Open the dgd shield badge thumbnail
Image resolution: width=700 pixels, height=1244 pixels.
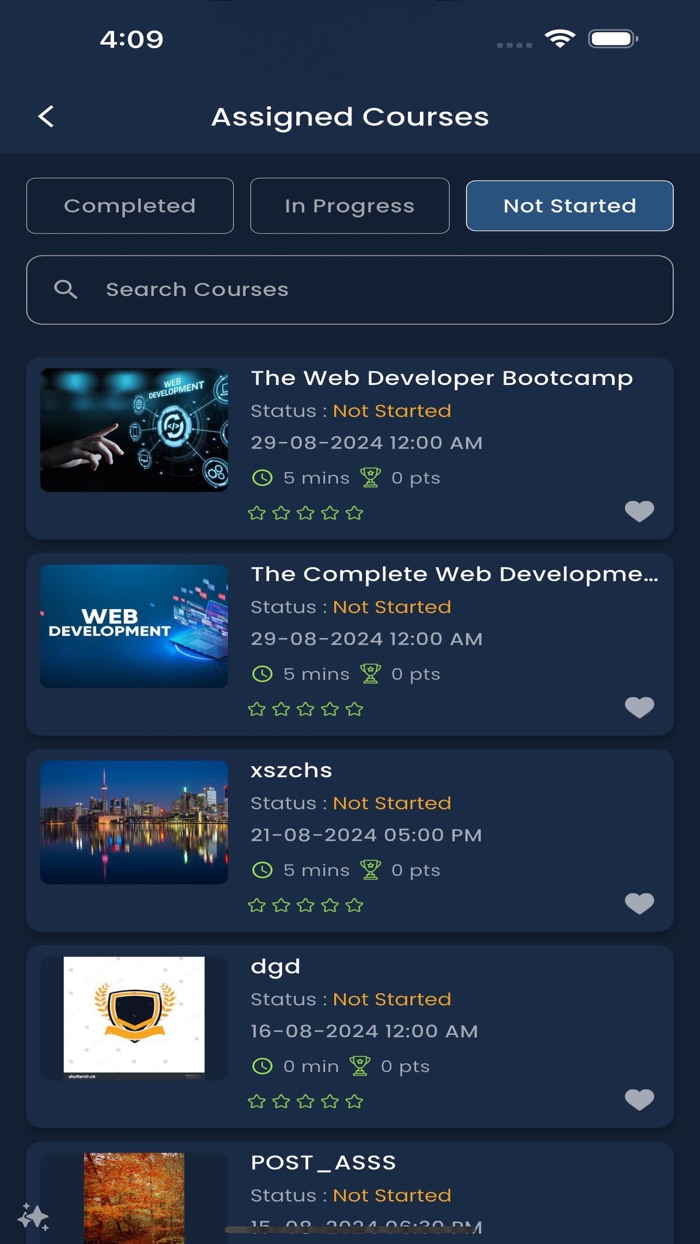click(134, 1018)
